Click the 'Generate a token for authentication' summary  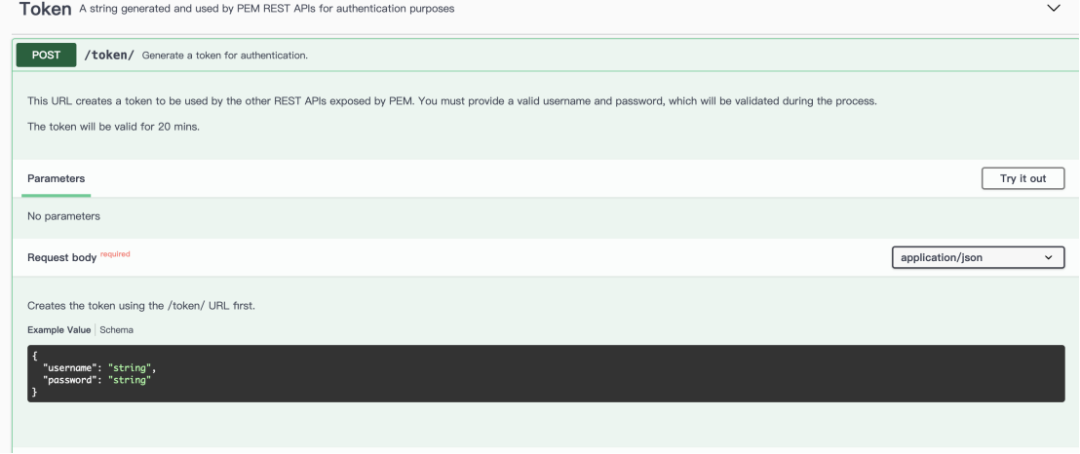click(224, 56)
